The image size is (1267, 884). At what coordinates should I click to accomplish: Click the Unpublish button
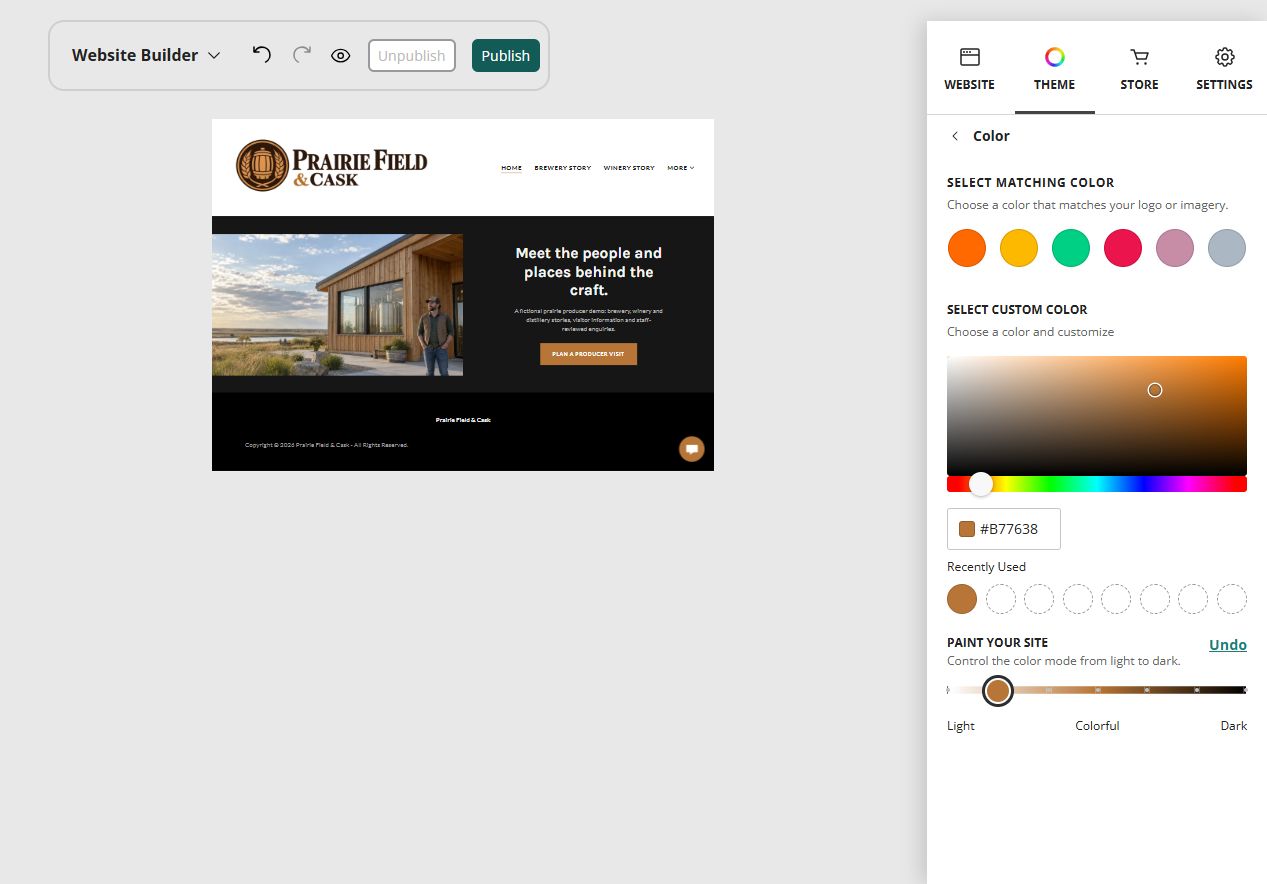412,56
